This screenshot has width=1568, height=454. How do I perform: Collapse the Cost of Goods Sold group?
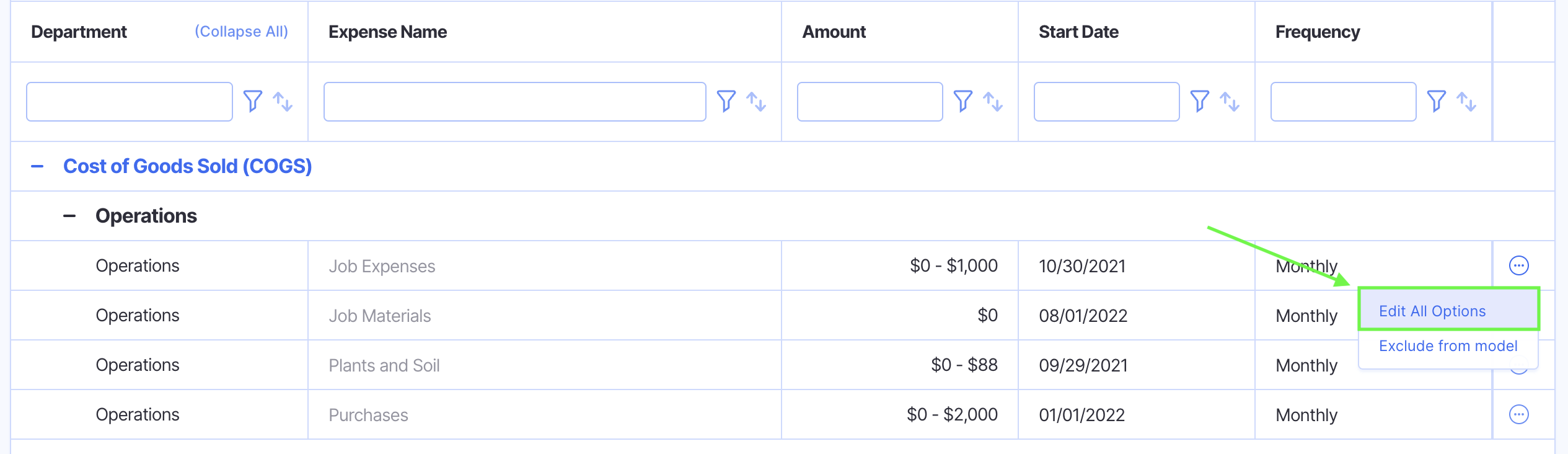pyautogui.click(x=37, y=166)
